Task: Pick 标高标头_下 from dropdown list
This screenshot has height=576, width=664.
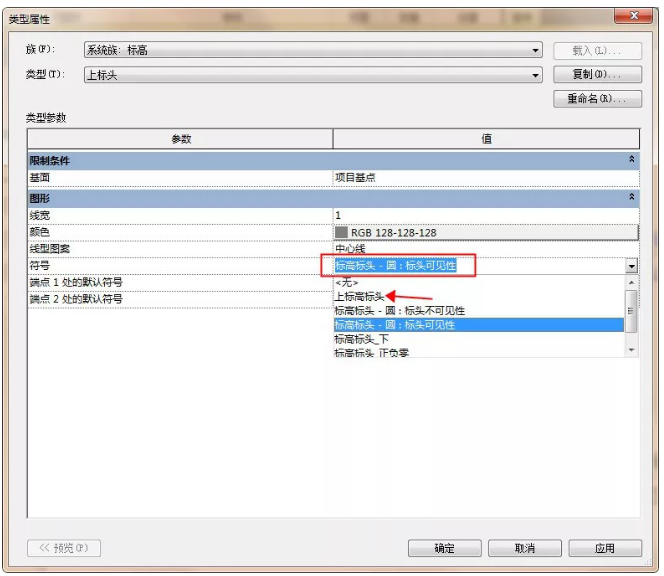Action: [367, 339]
